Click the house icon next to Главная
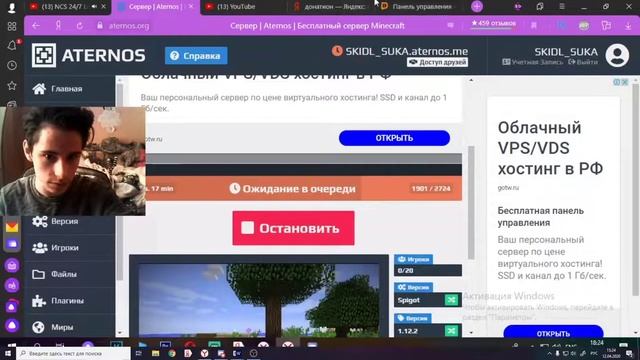 [x=39, y=89]
